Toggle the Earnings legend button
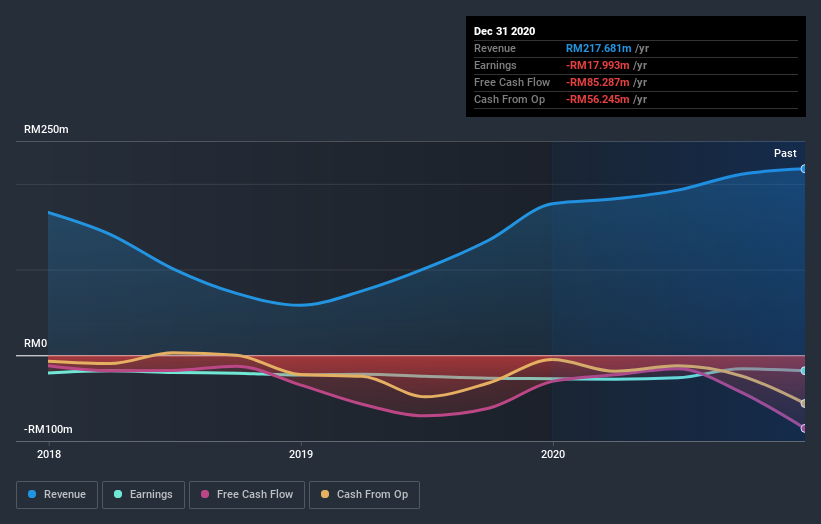 click(143, 495)
